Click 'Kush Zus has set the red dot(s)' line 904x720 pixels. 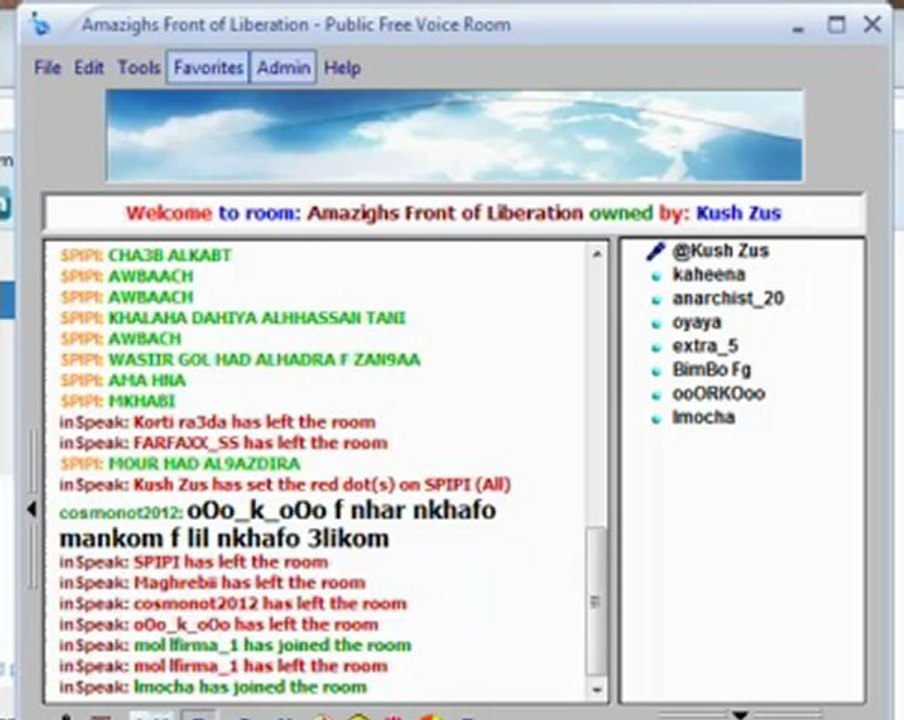[285, 485]
